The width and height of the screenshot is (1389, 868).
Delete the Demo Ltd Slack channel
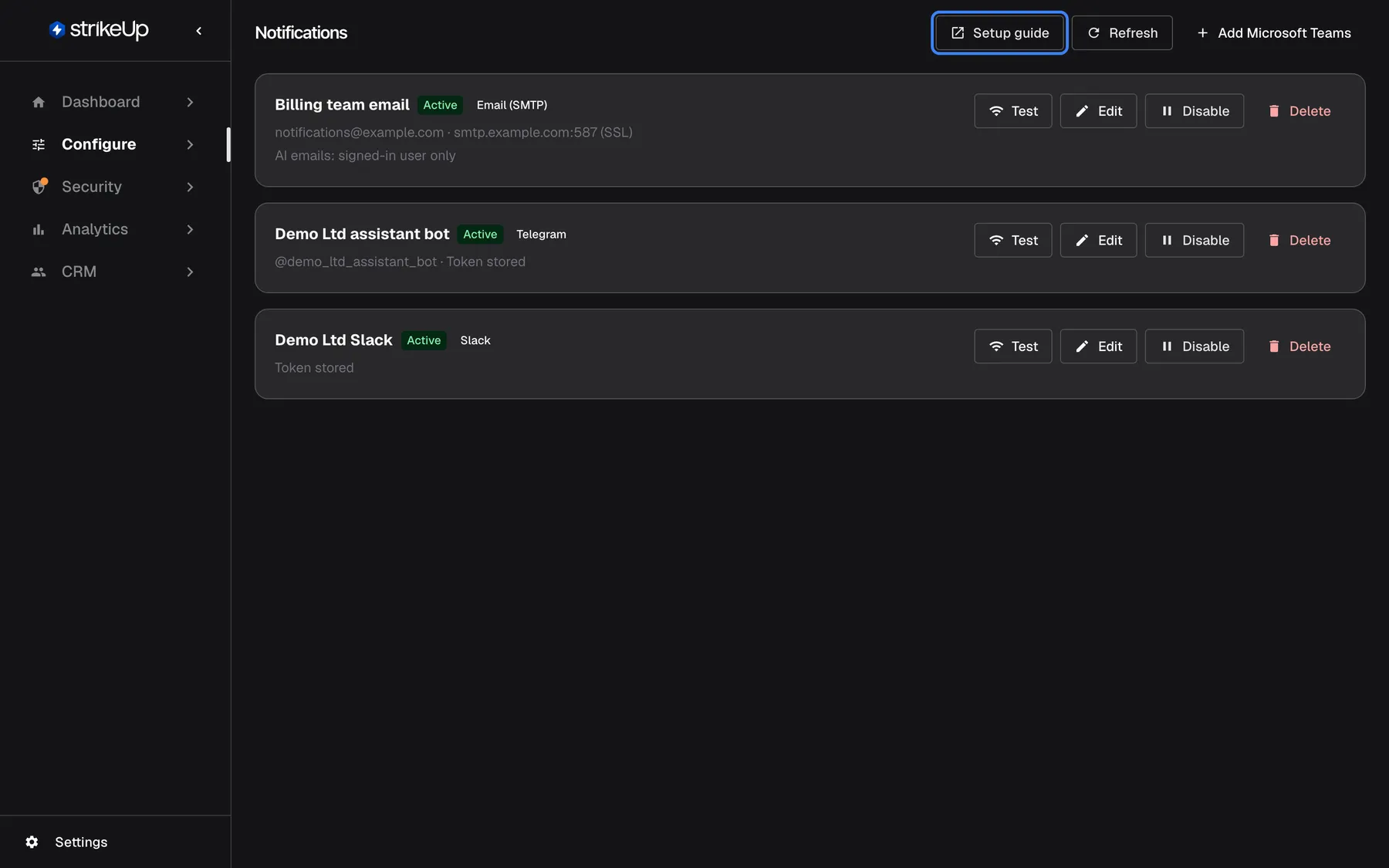tap(1299, 346)
